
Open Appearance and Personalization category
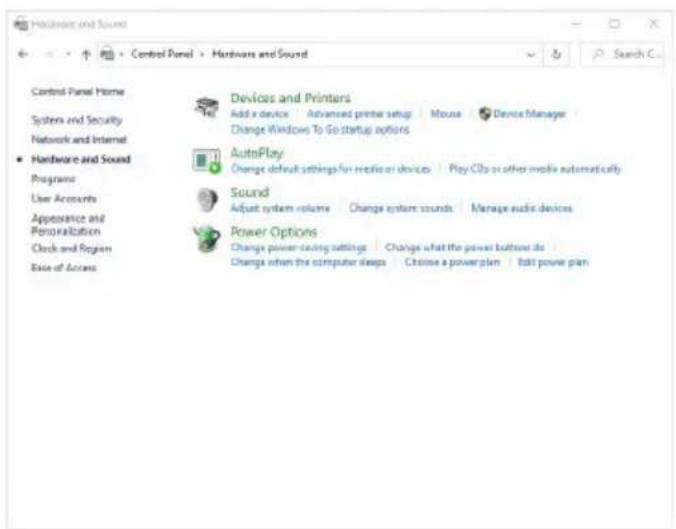click(x=68, y=224)
